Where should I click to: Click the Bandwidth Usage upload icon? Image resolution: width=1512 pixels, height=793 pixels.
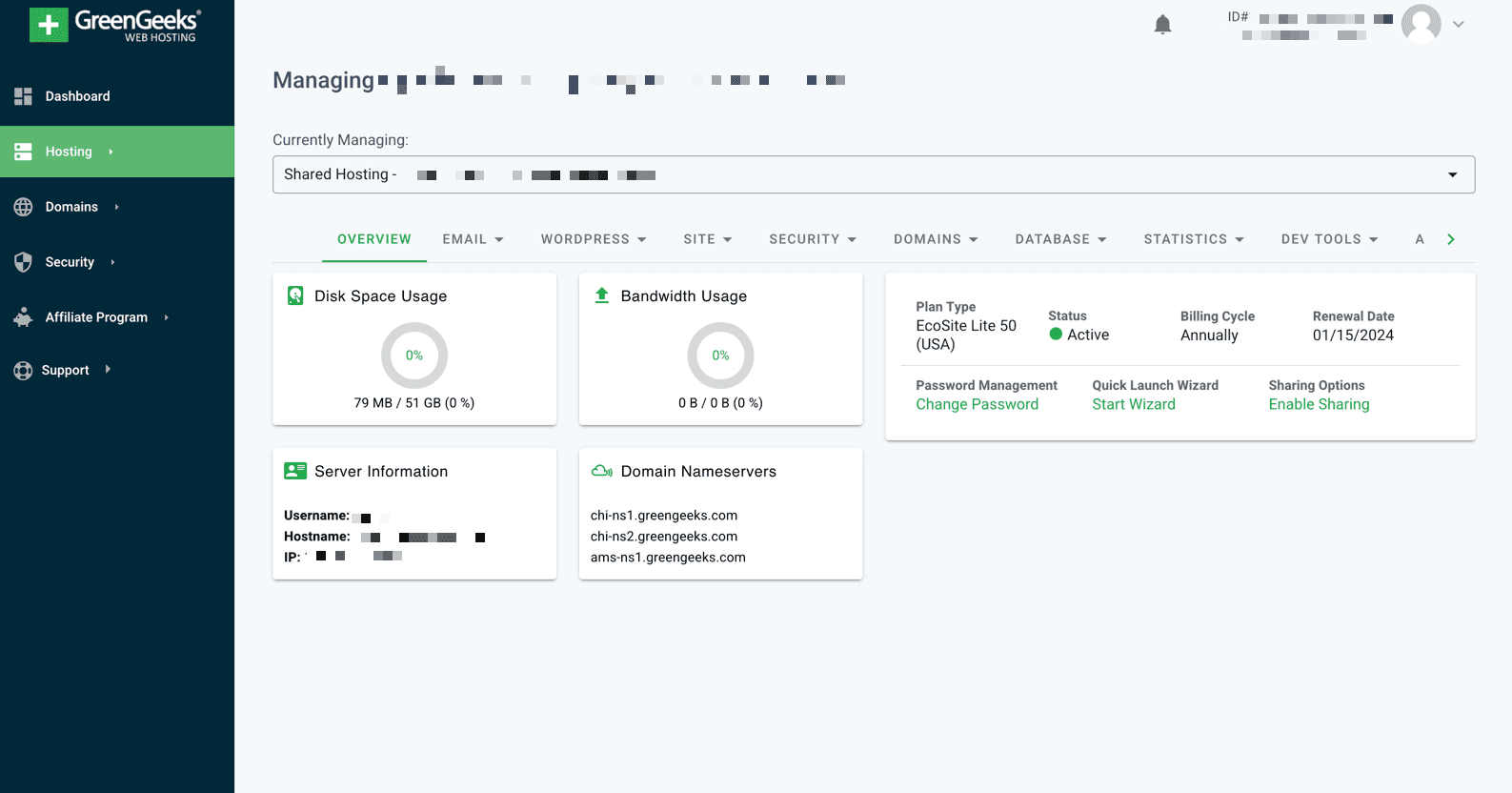[602, 295]
